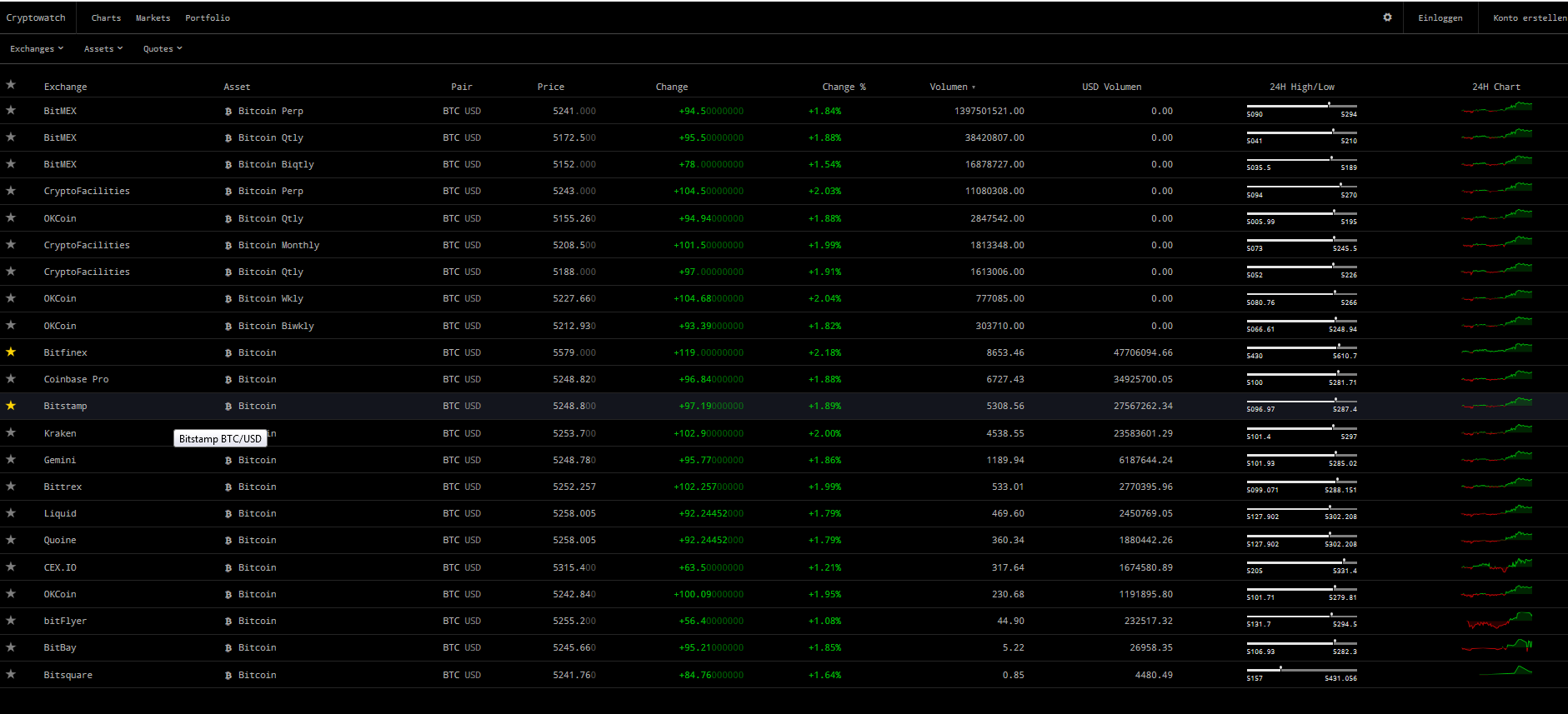The height and width of the screenshot is (714, 1568).
Task: Star the Bitsquare market row
Action: click(11, 675)
